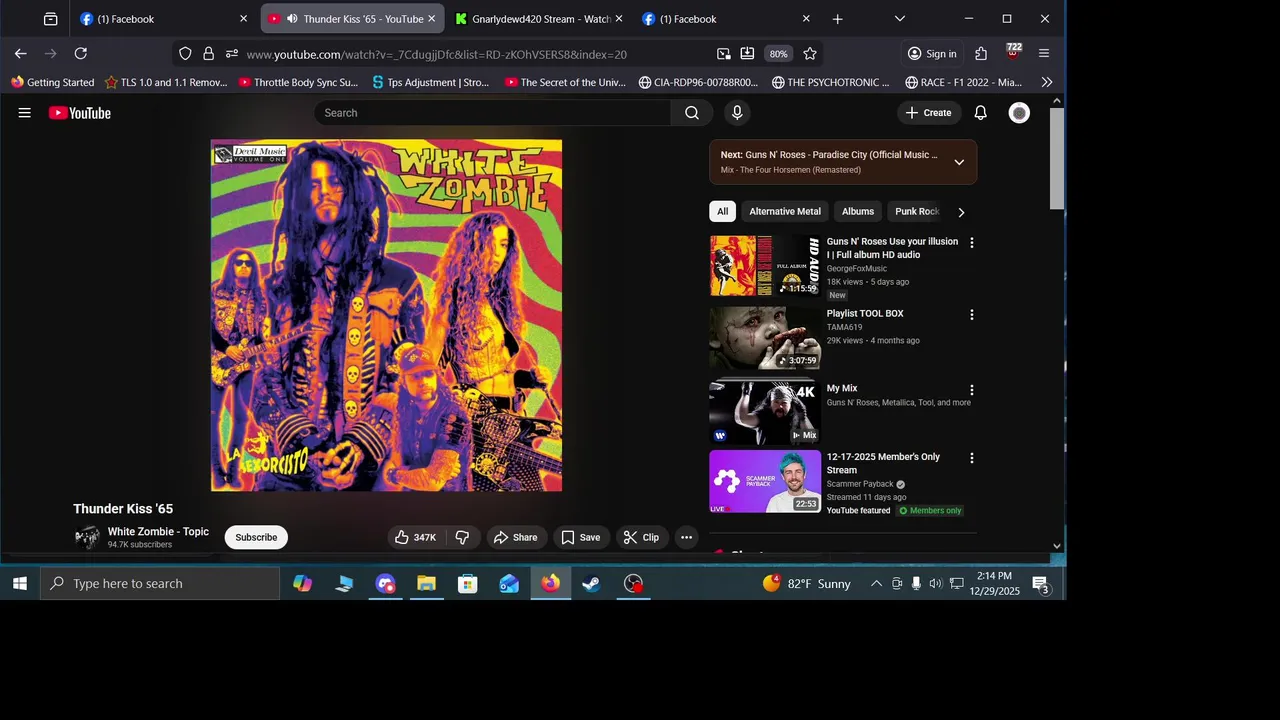Click the 80% zoom level indicator

coord(779,54)
